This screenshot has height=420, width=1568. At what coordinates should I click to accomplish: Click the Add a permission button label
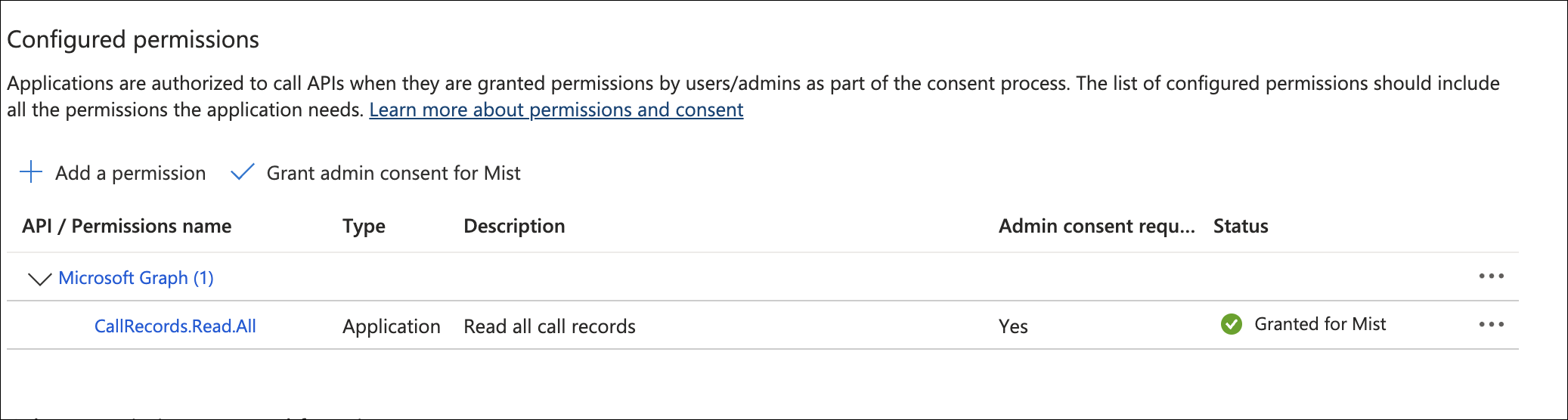(x=130, y=173)
